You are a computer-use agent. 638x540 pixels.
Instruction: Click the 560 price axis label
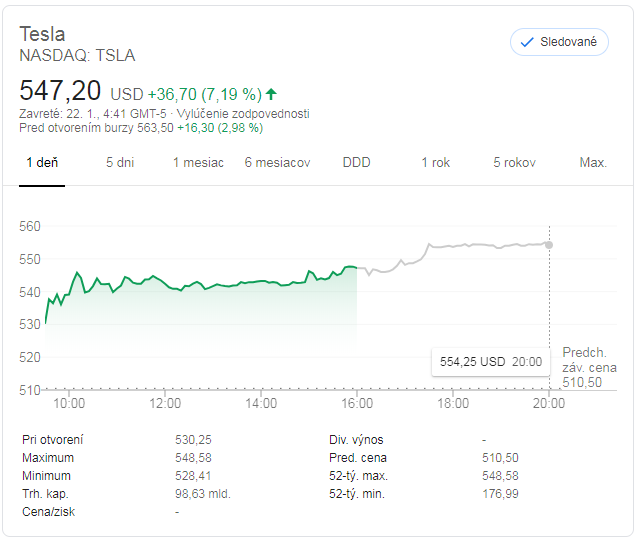(x=30, y=226)
